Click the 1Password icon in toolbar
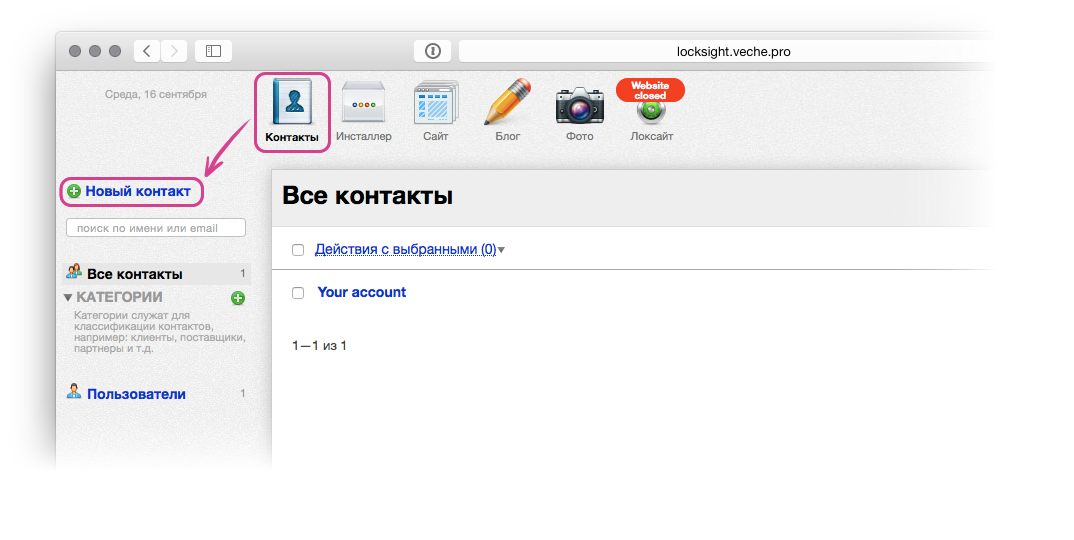Viewport: 1074px width, 540px height. (x=432, y=51)
